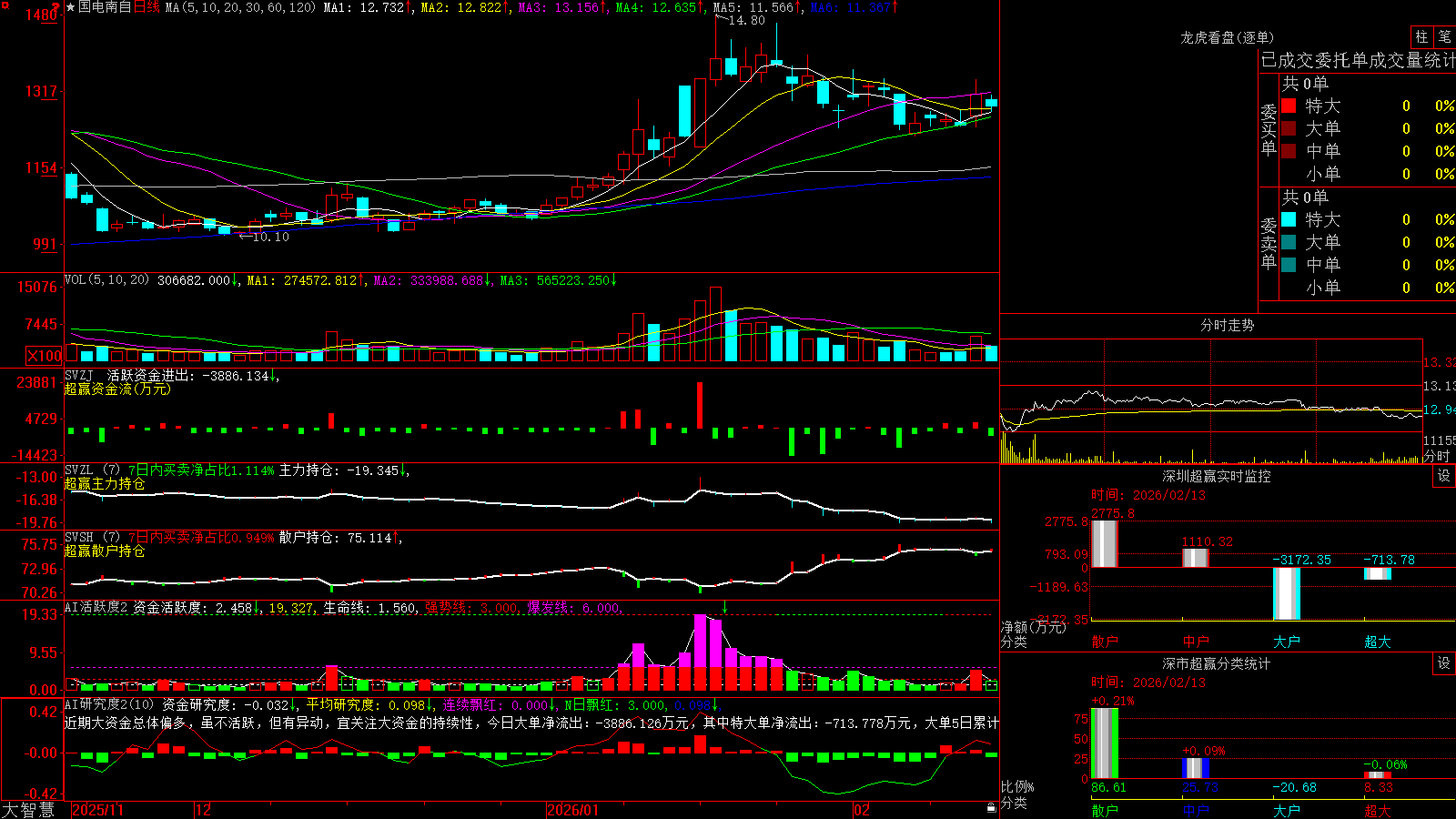This screenshot has width=1456, height=819.
Task: Select the 2025/11 timeline marker
Action: click(97, 810)
